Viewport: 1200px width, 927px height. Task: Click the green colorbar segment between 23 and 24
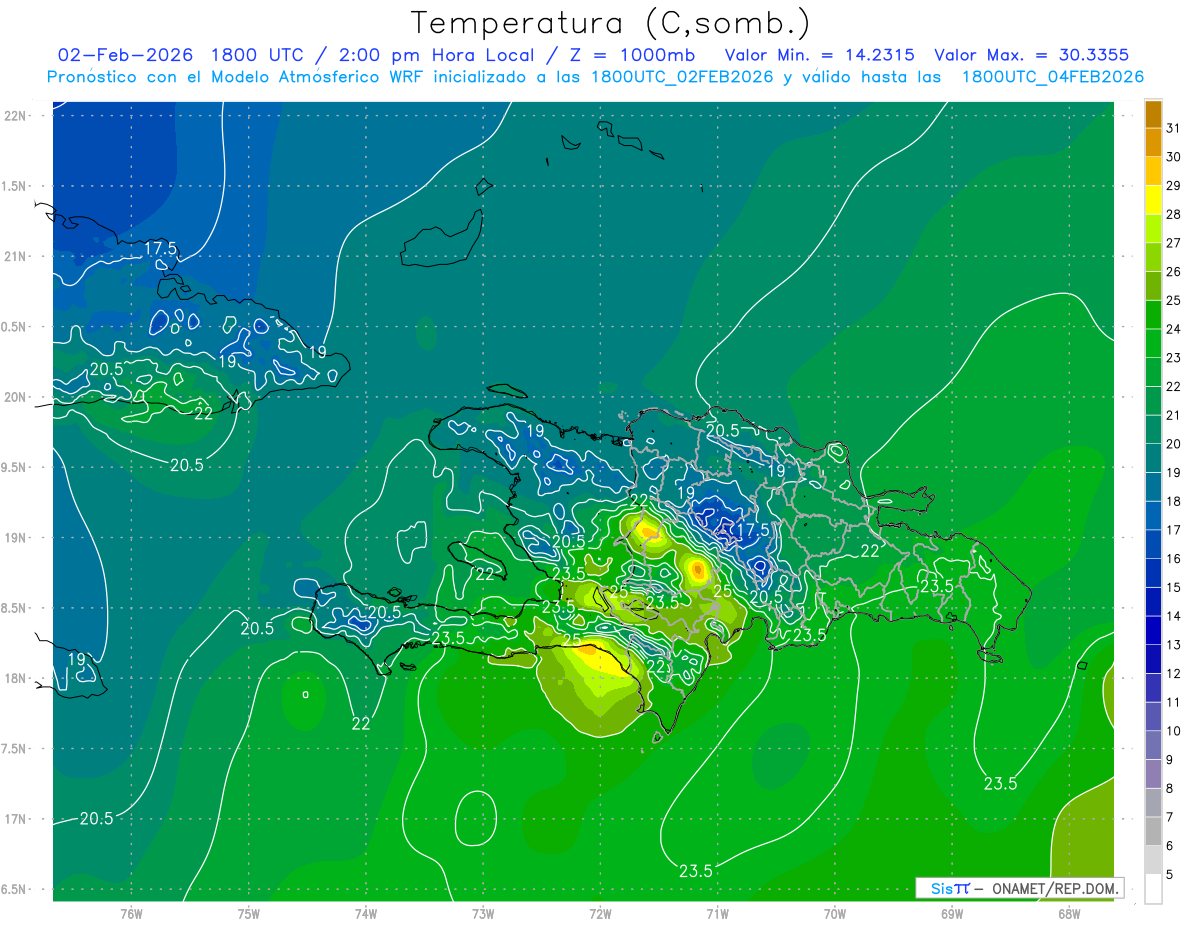[1153, 343]
